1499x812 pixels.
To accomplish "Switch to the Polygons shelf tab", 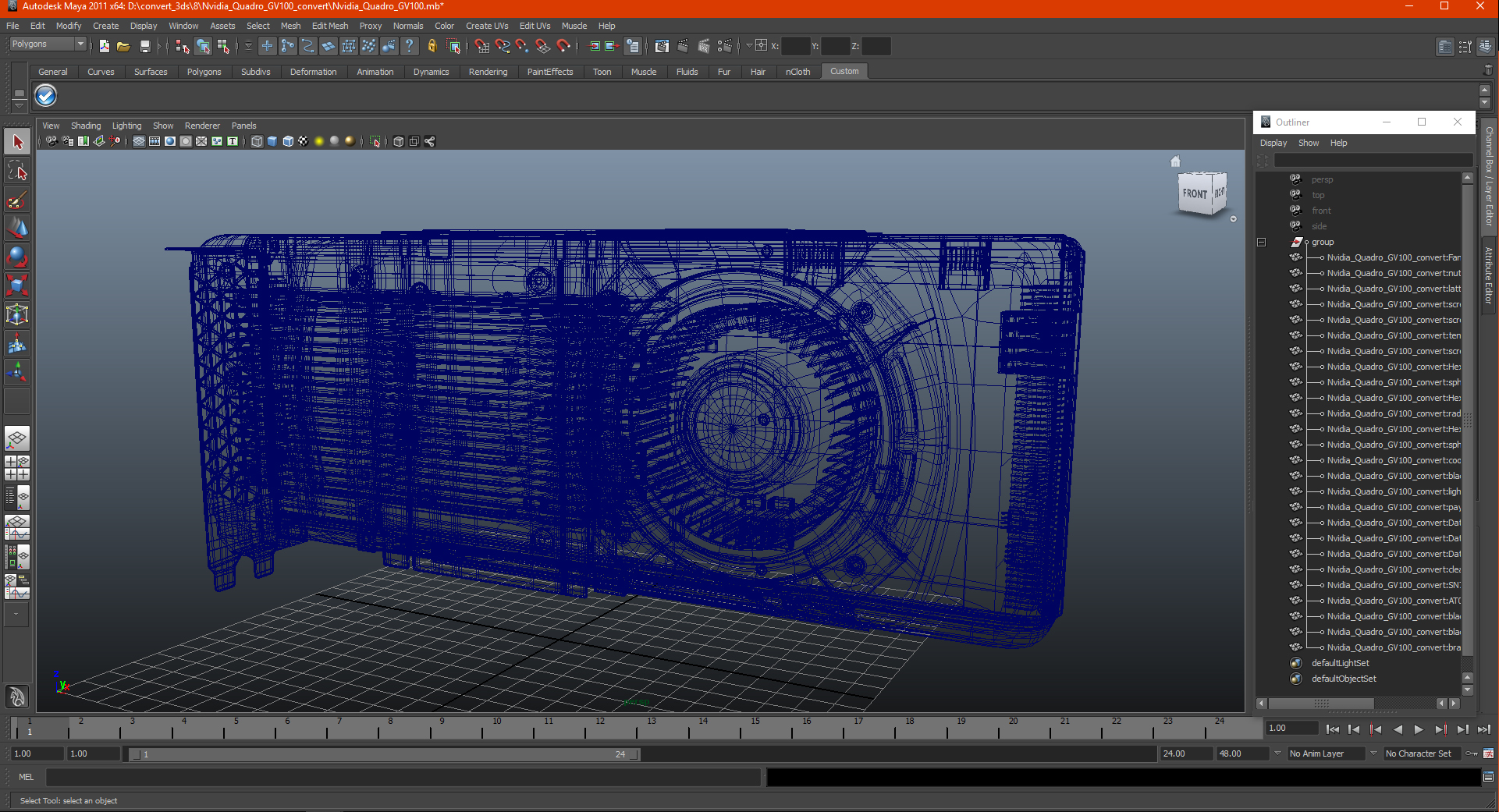I will coord(204,72).
